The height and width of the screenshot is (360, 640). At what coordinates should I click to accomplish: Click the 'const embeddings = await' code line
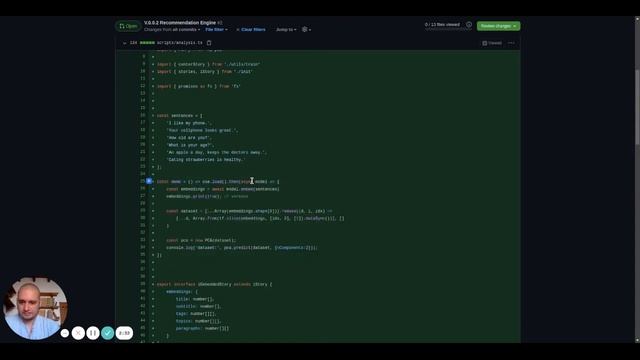pos(223,189)
